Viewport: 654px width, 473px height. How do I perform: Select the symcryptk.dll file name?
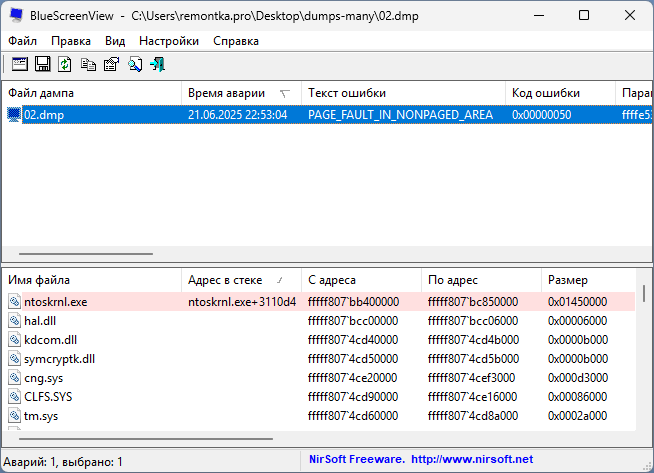(60, 359)
